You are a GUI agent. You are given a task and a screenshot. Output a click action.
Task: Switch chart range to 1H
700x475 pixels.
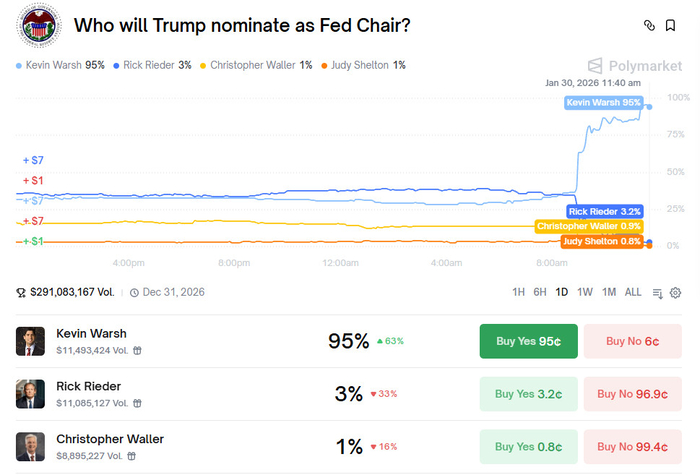518,292
